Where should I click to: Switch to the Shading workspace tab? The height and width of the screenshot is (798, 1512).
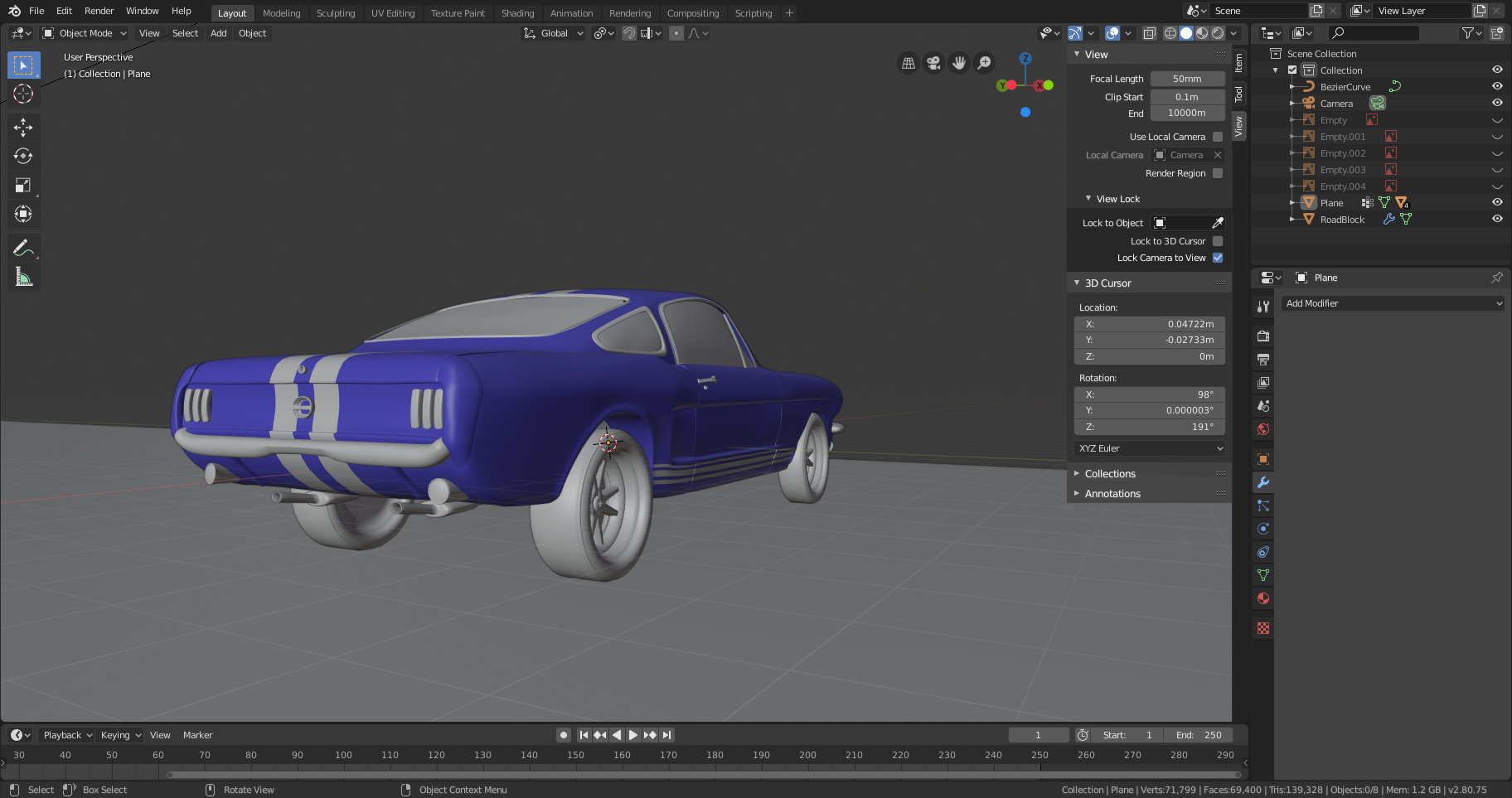tap(517, 12)
